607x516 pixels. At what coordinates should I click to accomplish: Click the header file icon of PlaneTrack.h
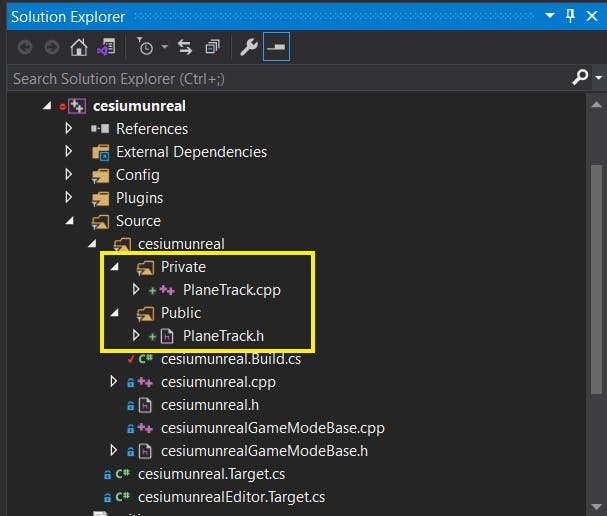pyautogui.click(x=167, y=336)
